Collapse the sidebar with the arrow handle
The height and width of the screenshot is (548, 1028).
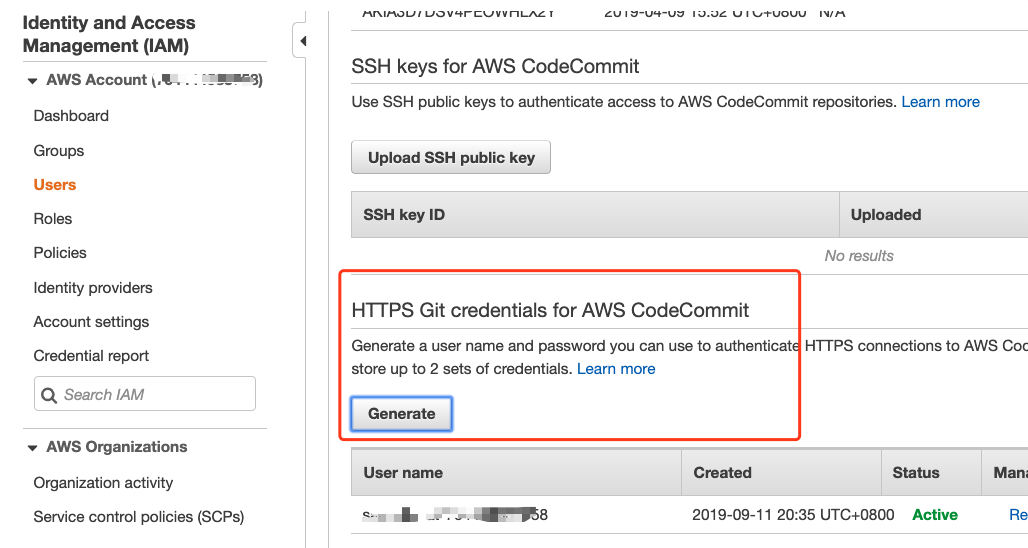click(x=301, y=41)
